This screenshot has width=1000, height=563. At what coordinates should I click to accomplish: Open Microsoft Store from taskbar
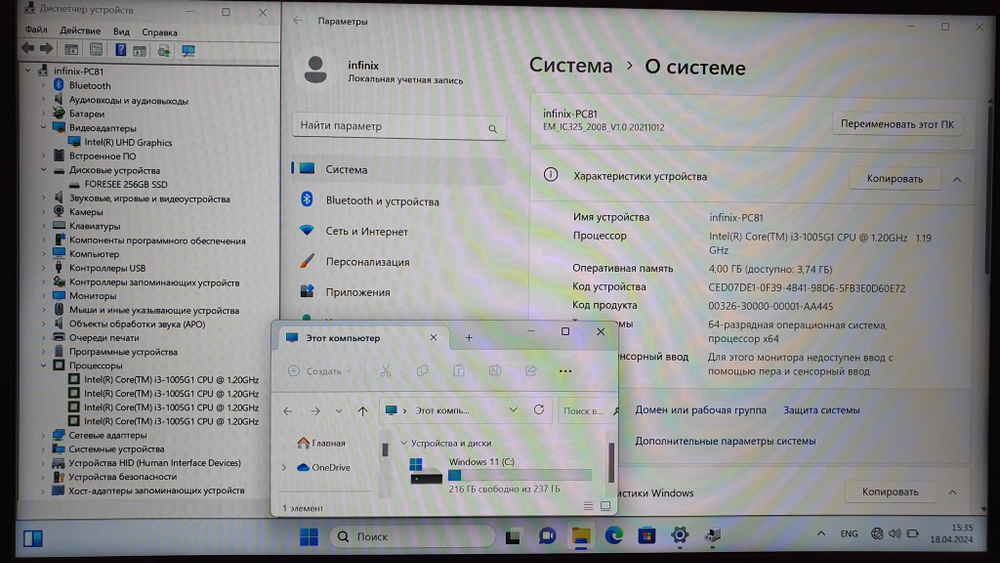pyautogui.click(x=647, y=536)
